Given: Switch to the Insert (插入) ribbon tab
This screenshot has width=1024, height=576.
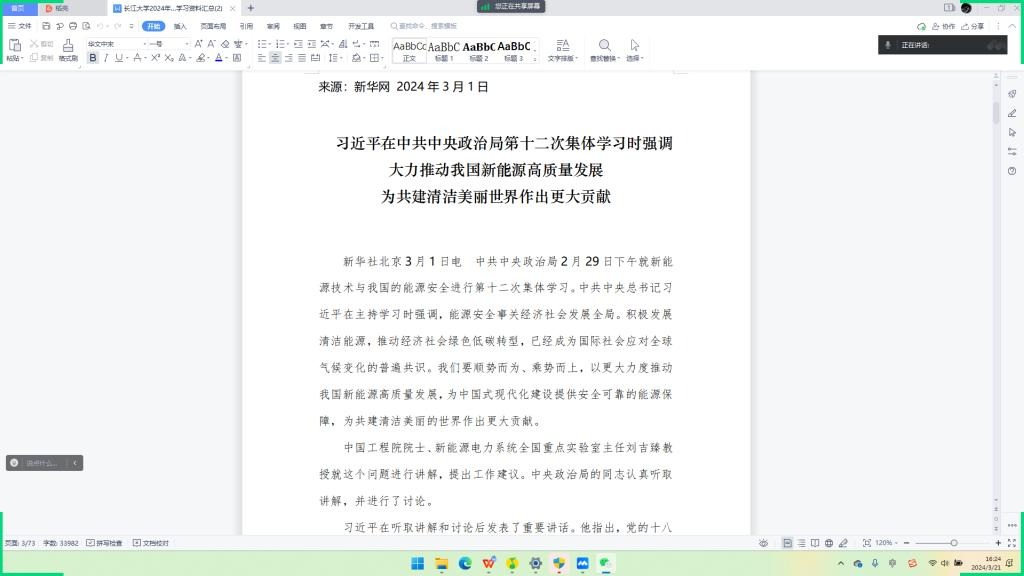Looking at the screenshot, I should (180, 26).
